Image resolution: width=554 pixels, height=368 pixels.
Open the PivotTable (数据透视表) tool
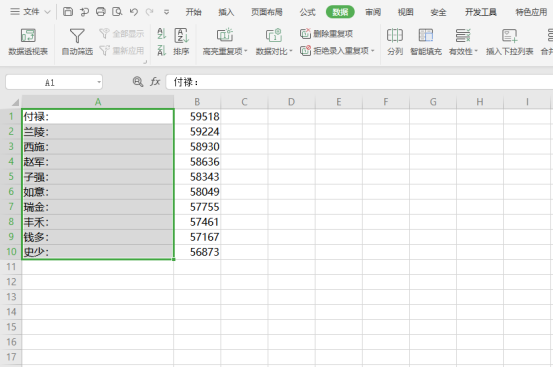(x=28, y=42)
